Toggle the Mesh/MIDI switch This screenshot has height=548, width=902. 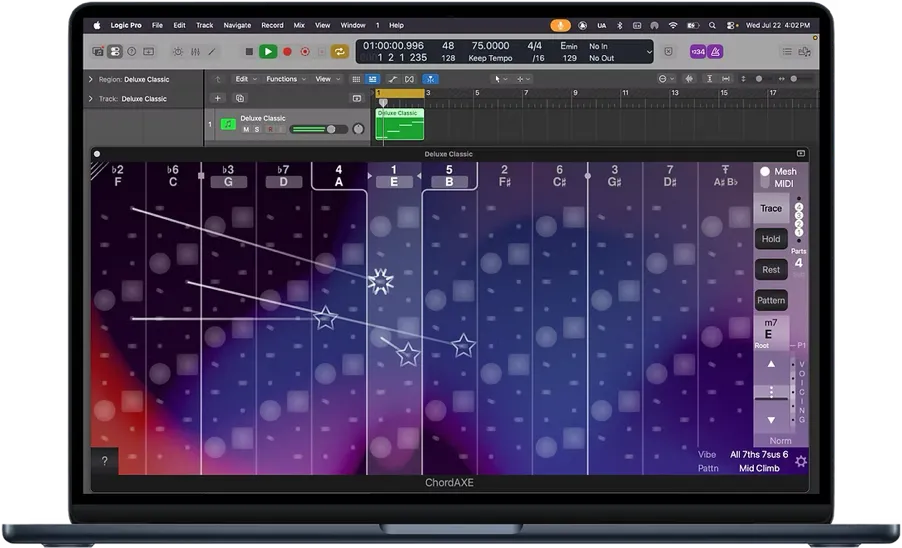pyautogui.click(x=765, y=177)
